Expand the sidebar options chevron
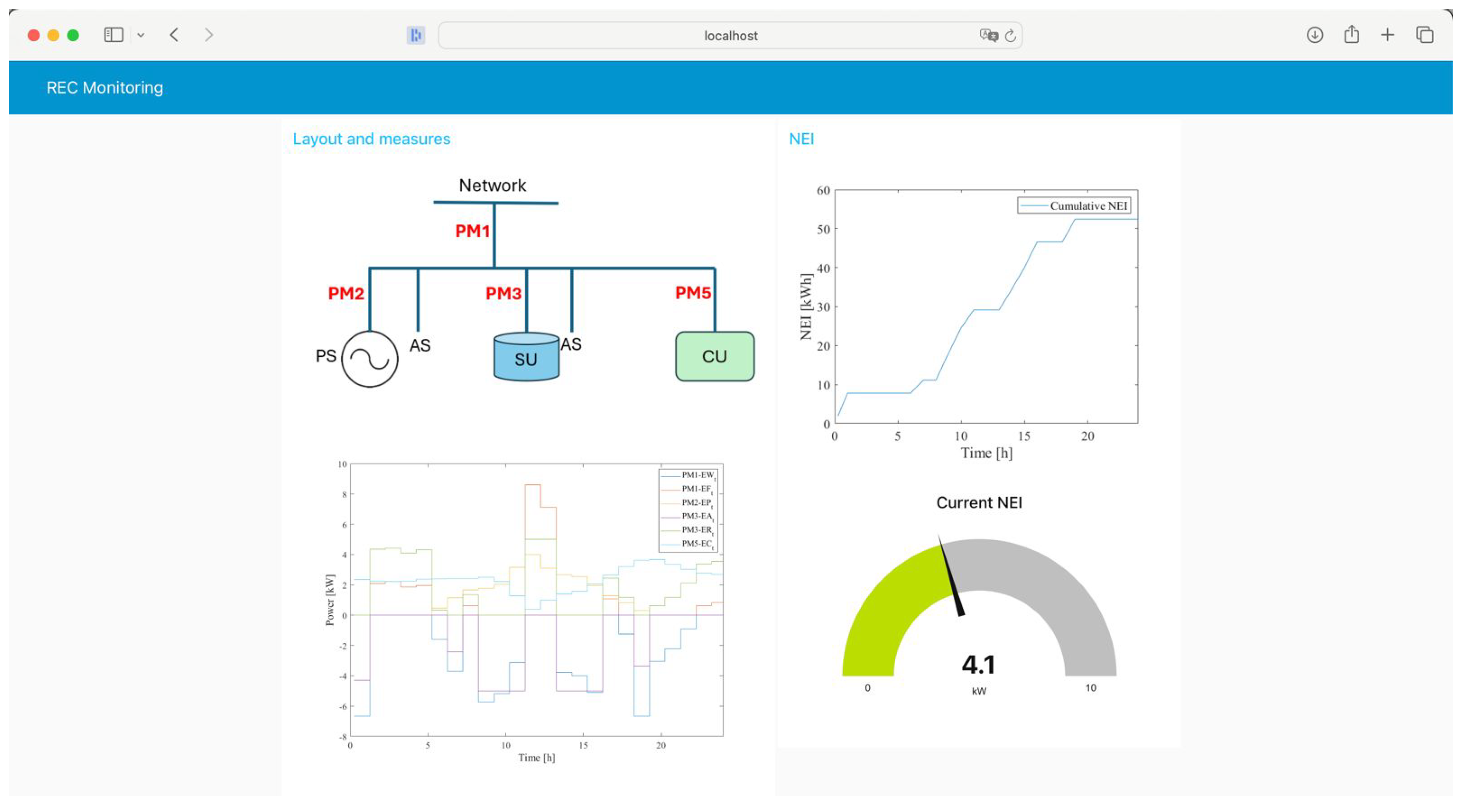The height and width of the screenshot is (812, 1464). pos(141,35)
